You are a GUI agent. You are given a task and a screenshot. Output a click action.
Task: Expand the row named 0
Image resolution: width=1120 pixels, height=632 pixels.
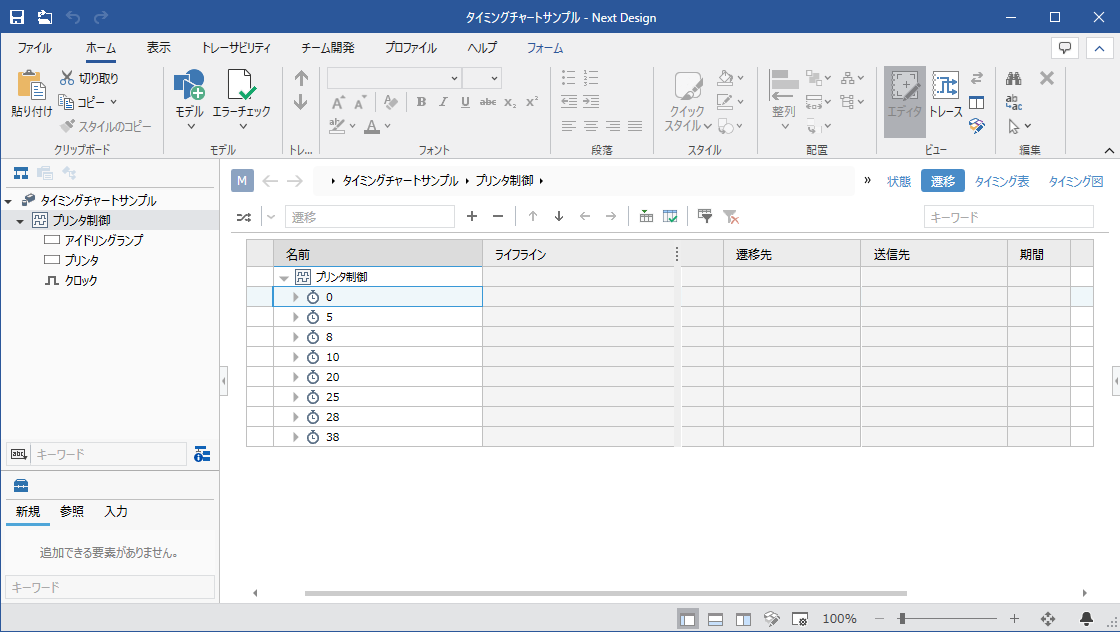[x=295, y=297]
